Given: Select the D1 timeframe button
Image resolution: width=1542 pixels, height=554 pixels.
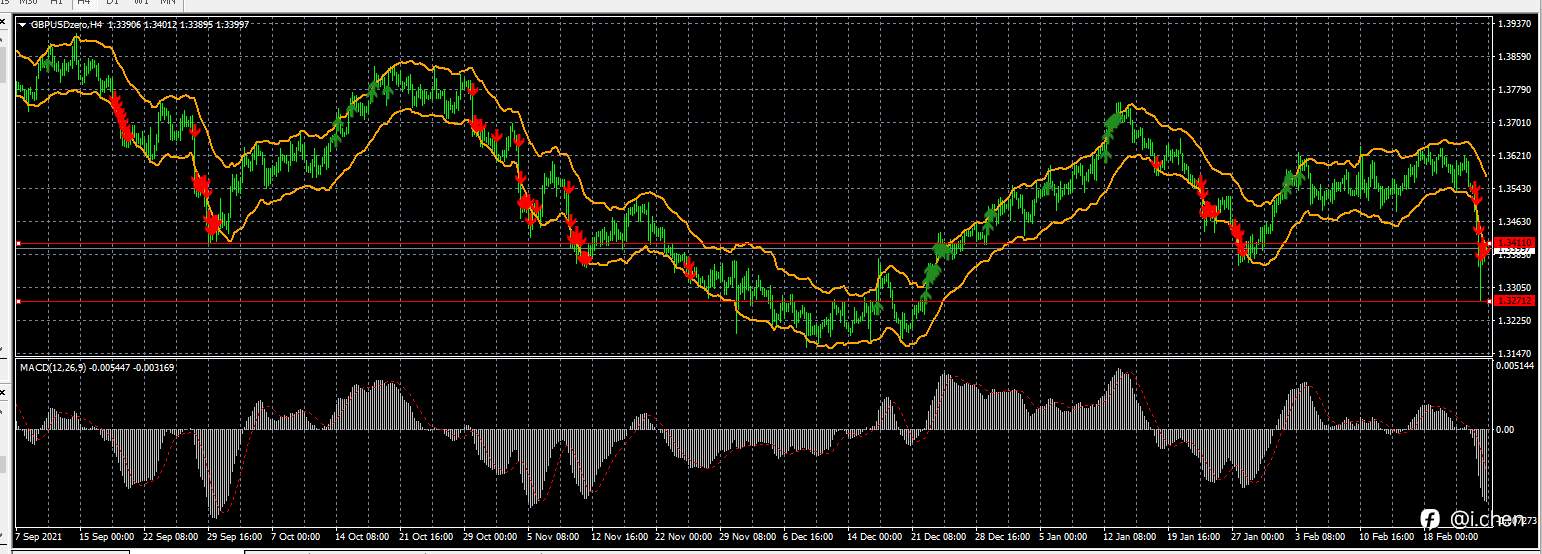Looking at the screenshot, I should pos(112,3).
